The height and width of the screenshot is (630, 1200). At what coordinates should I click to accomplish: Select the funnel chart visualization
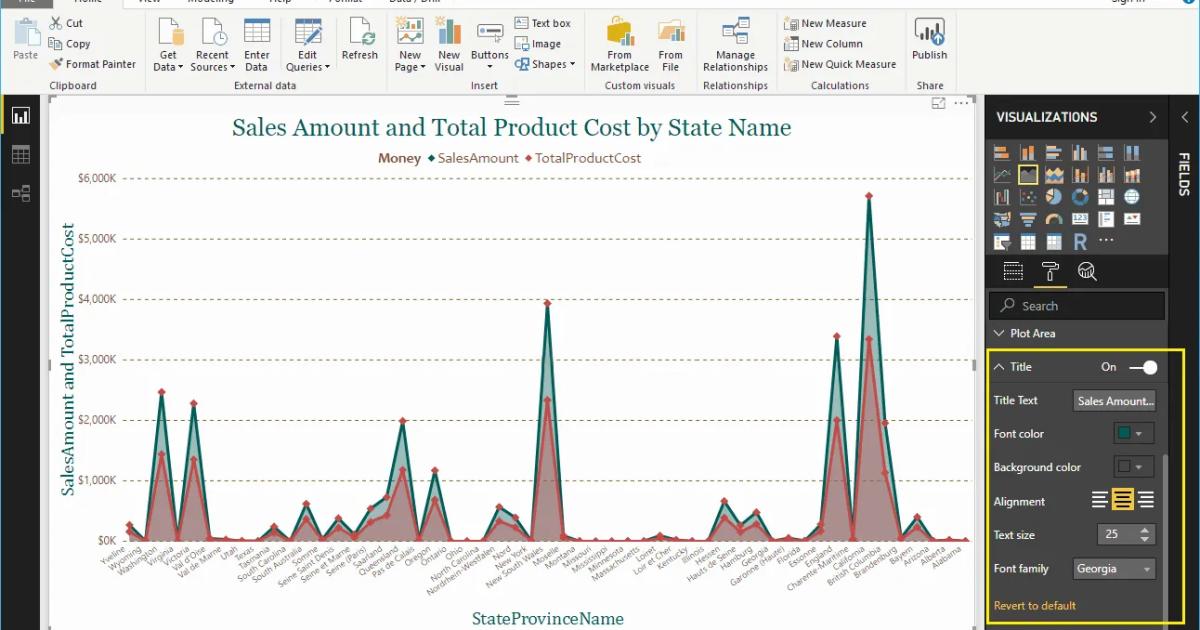pyautogui.click(x=1029, y=219)
